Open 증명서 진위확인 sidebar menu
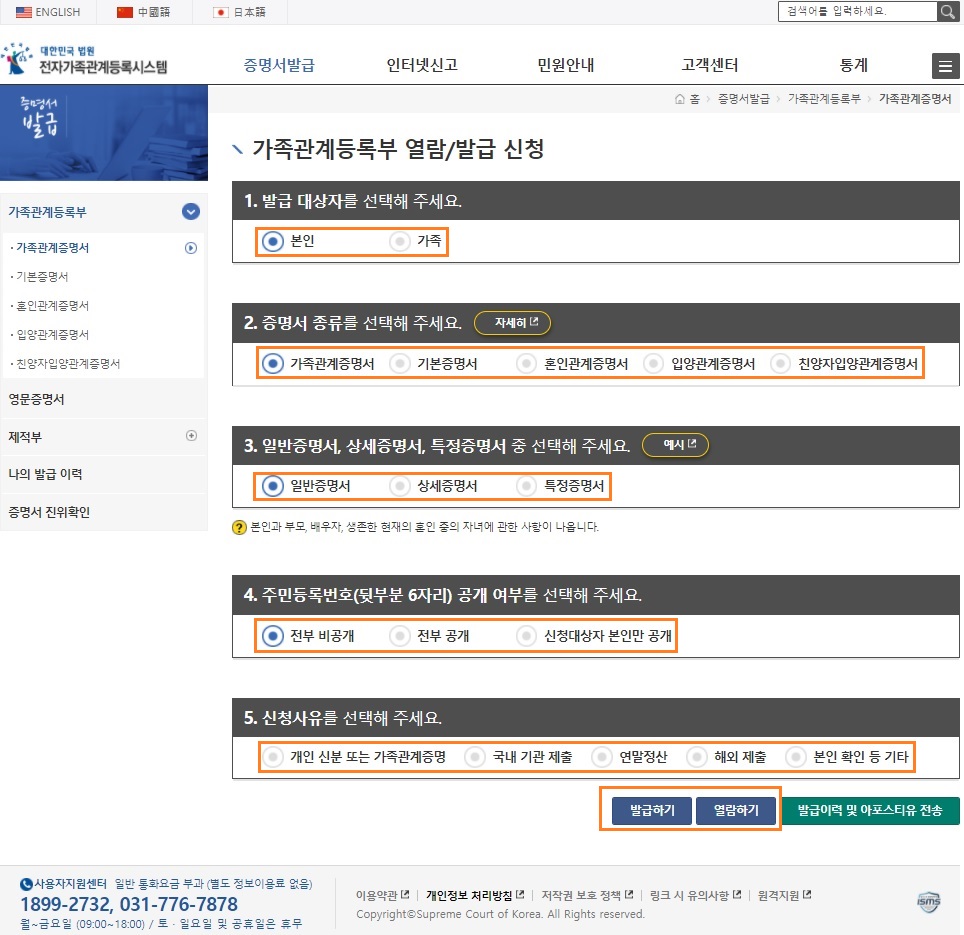964x935 pixels. (49, 512)
